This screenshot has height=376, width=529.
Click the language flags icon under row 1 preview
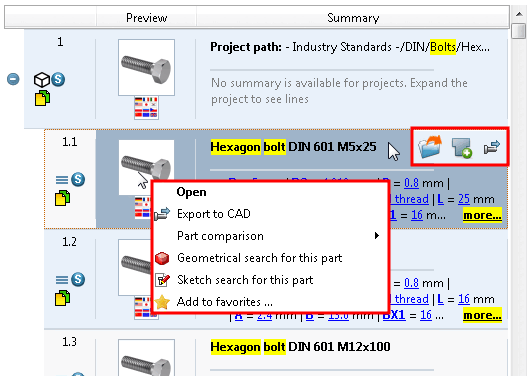[x=146, y=108]
